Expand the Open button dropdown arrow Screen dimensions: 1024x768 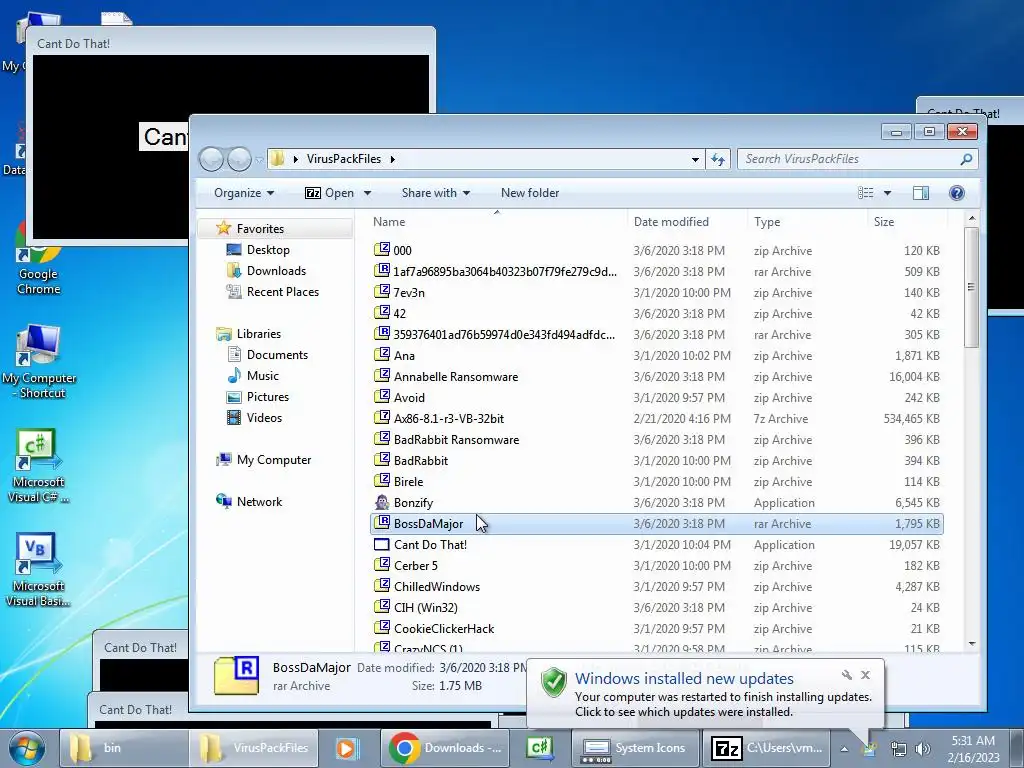(368, 193)
